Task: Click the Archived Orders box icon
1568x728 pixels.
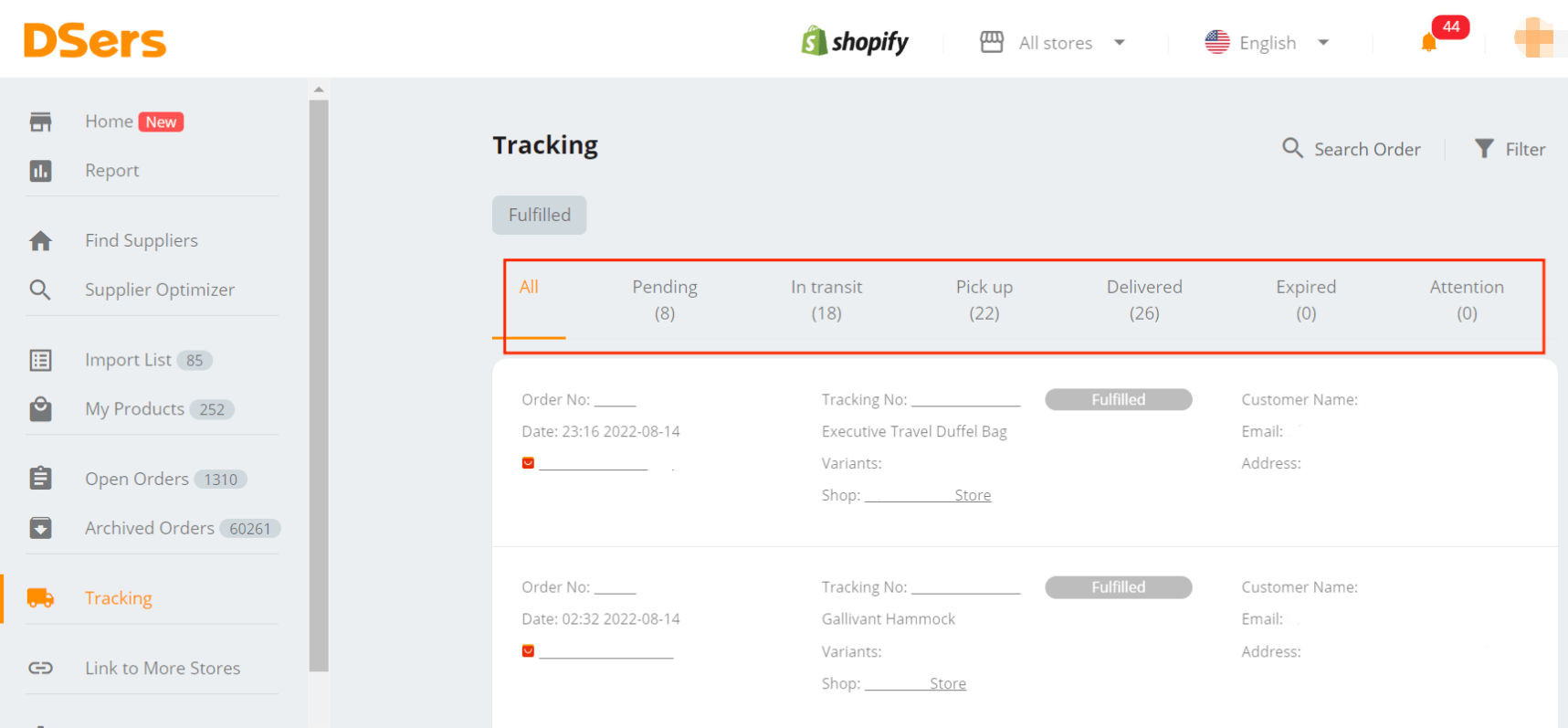Action: (40, 528)
